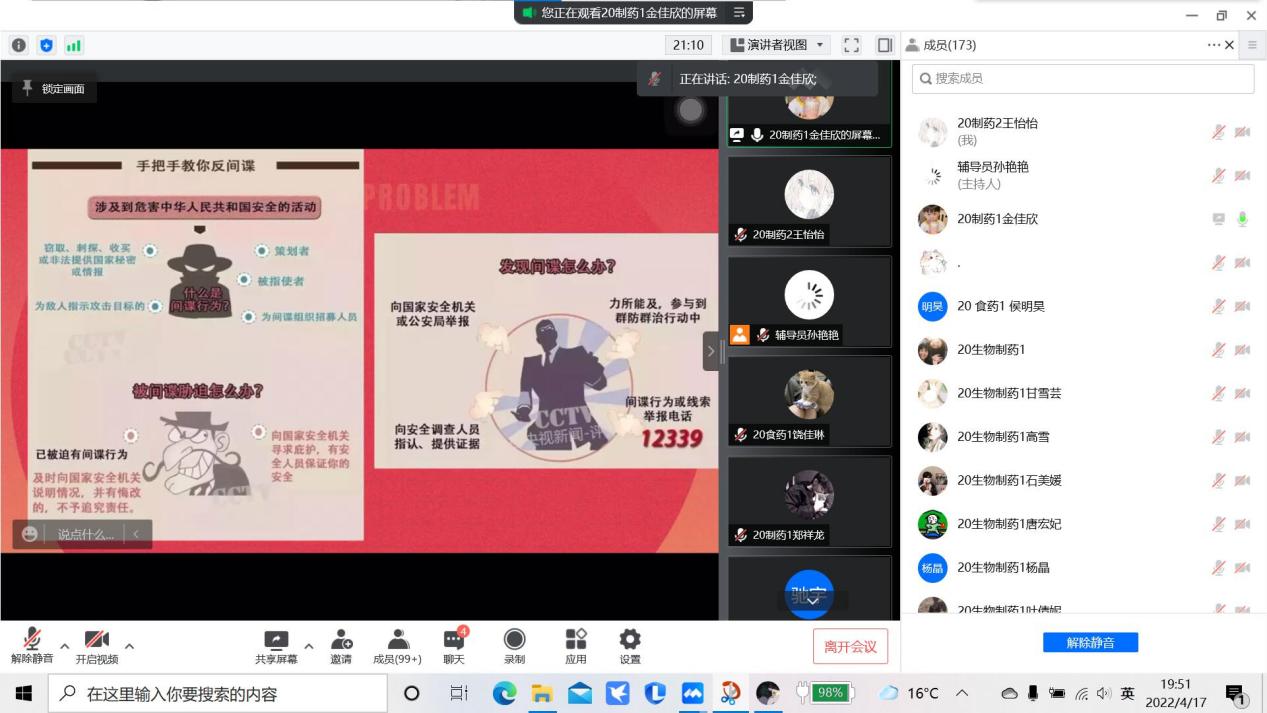Viewport: 1267px width, 713px height.
Task: Open Chat (聊天) with unread badge
Action: (455, 646)
